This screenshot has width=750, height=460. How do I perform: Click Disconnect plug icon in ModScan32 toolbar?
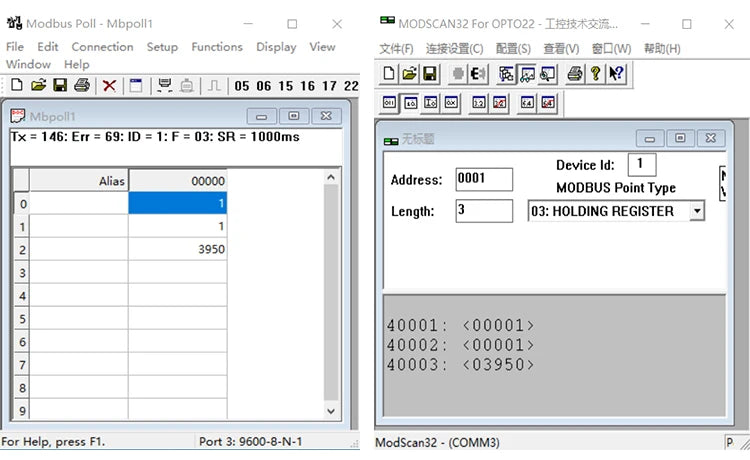[x=478, y=74]
